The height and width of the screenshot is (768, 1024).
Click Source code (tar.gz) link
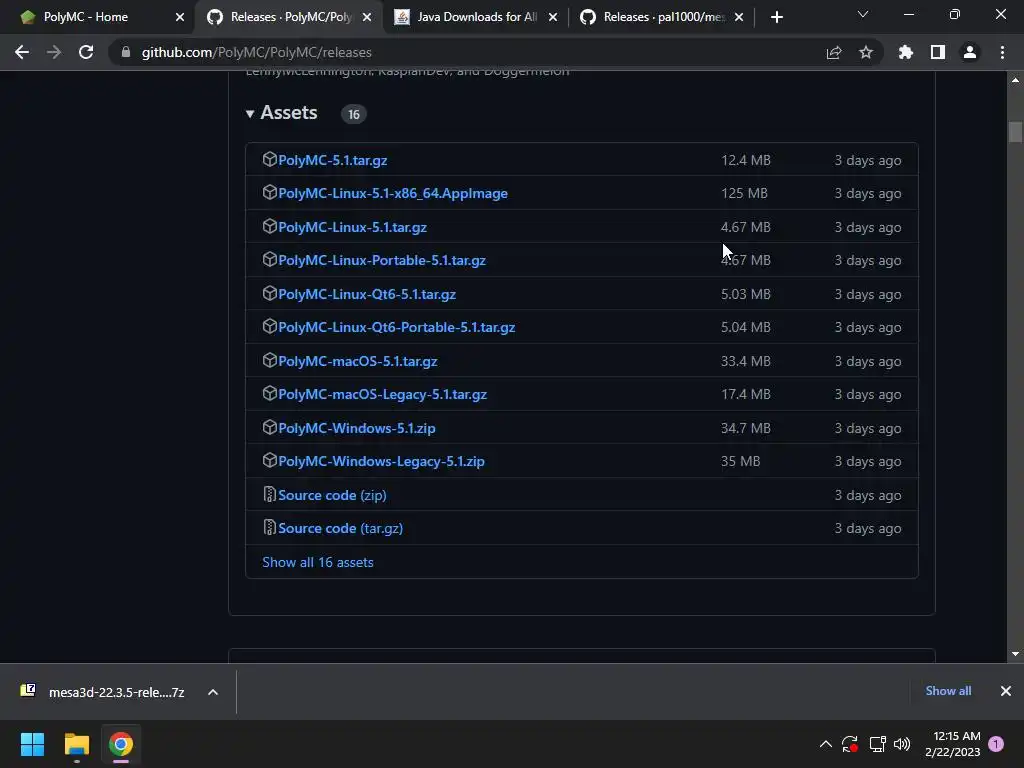pyautogui.click(x=340, y=528)
